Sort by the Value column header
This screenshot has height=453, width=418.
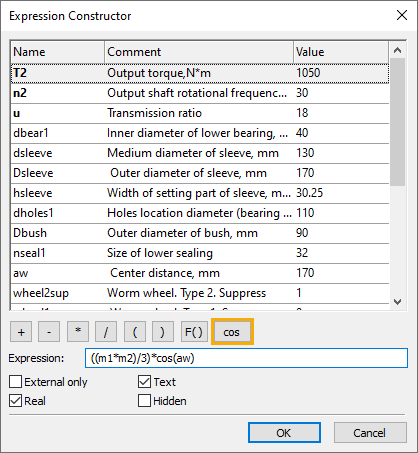pos(341,52)
